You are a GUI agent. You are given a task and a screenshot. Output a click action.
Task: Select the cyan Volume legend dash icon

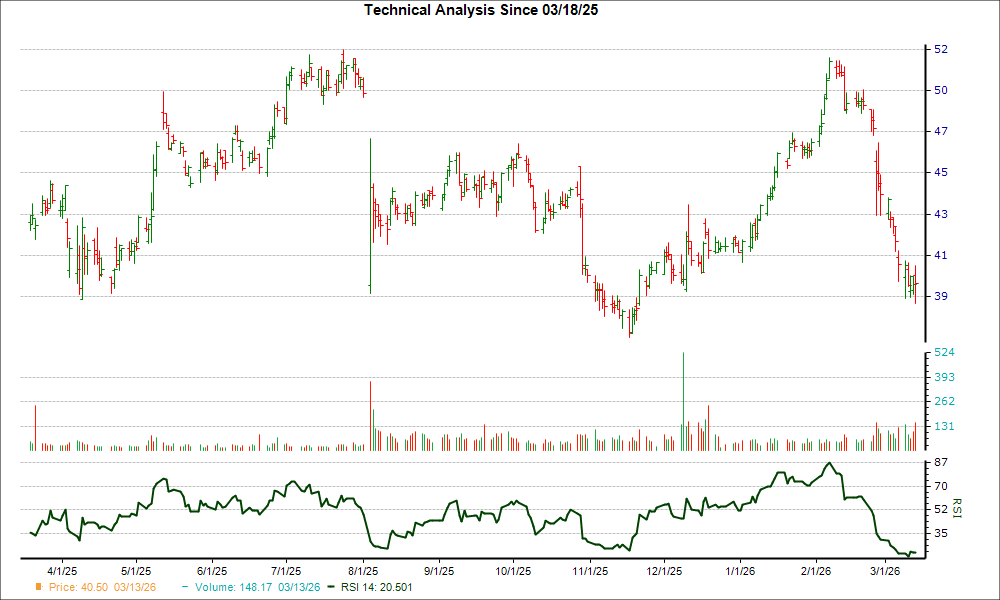(x=183, y=588)
